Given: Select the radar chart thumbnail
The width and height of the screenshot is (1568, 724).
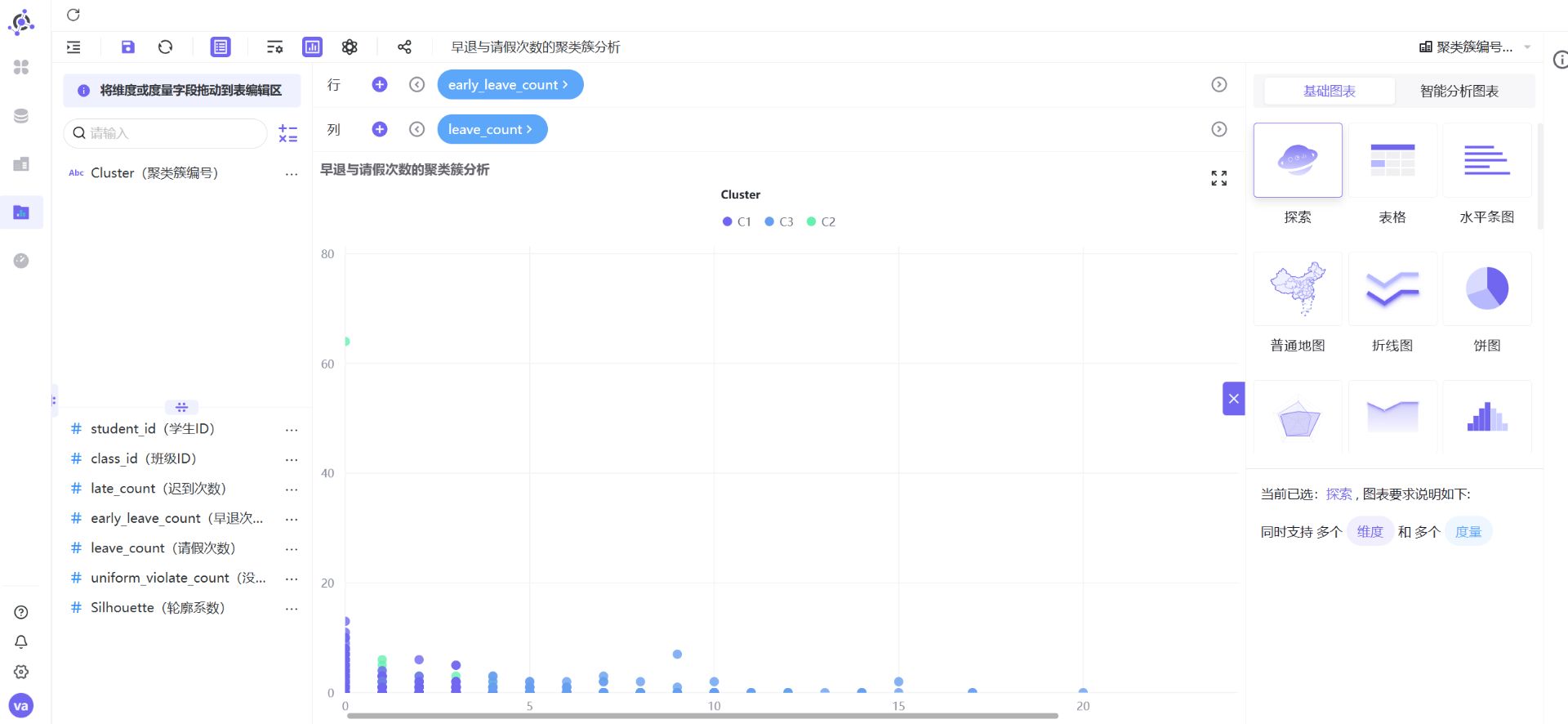Looking at the screenshot, I should point(1298,417).
